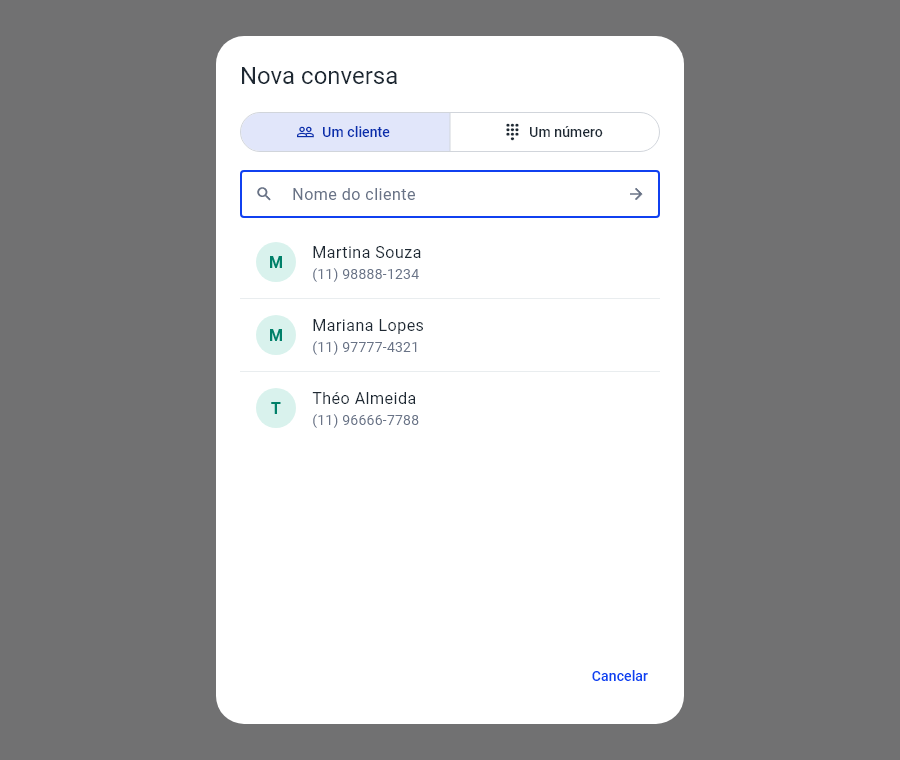This screenshot has height=760, width=900.
Task: Focus the "Nome do cliente" input field
Action: pyautogui.click(x=449, y=194)
